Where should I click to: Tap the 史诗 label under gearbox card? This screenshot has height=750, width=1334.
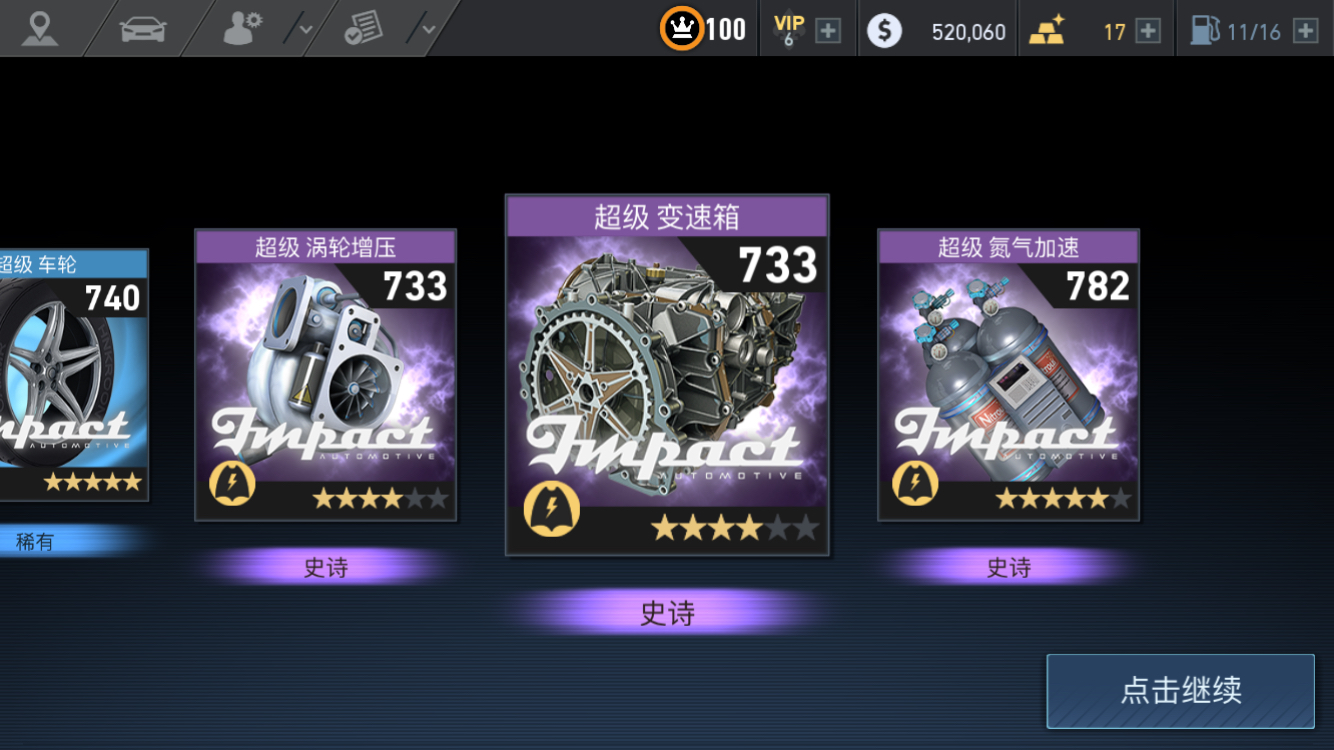tap(667, 613)
